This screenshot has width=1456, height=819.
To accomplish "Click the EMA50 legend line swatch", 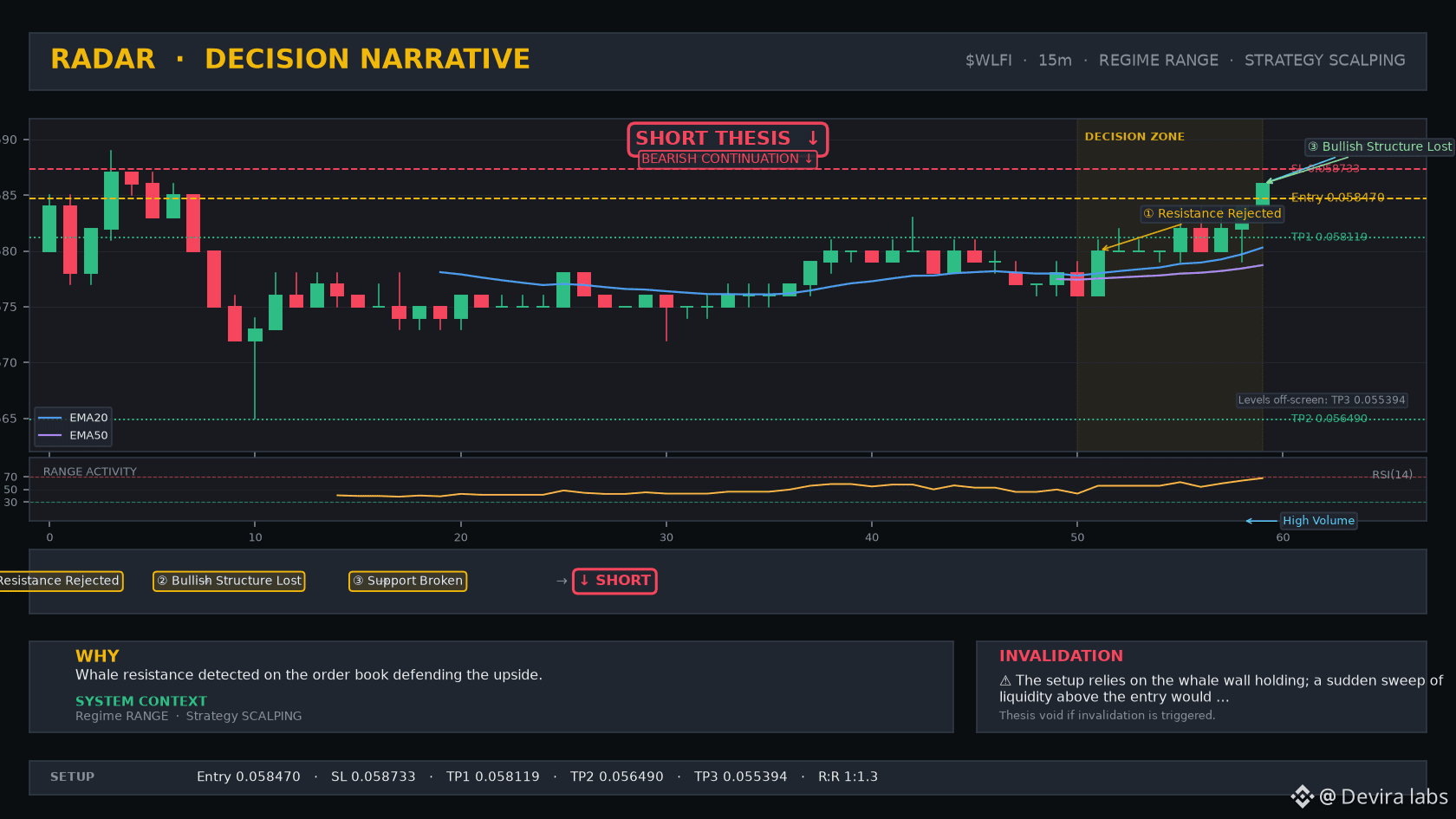I will (50, 435).
